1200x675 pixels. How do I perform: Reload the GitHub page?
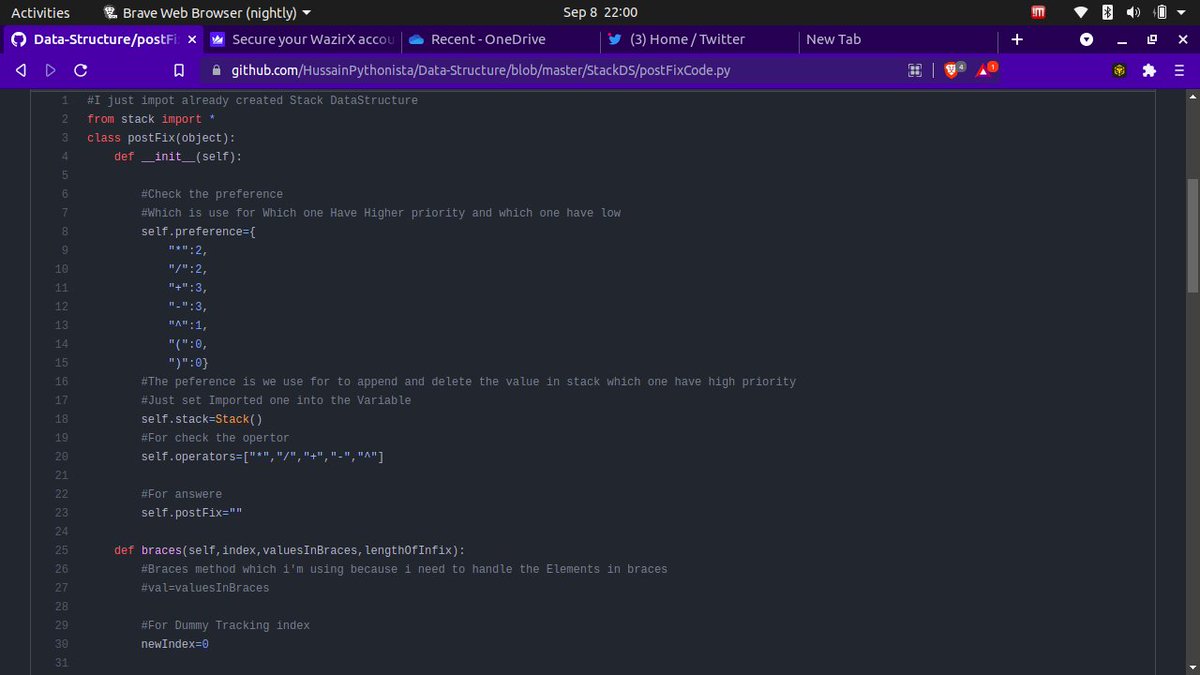(80, 70)
